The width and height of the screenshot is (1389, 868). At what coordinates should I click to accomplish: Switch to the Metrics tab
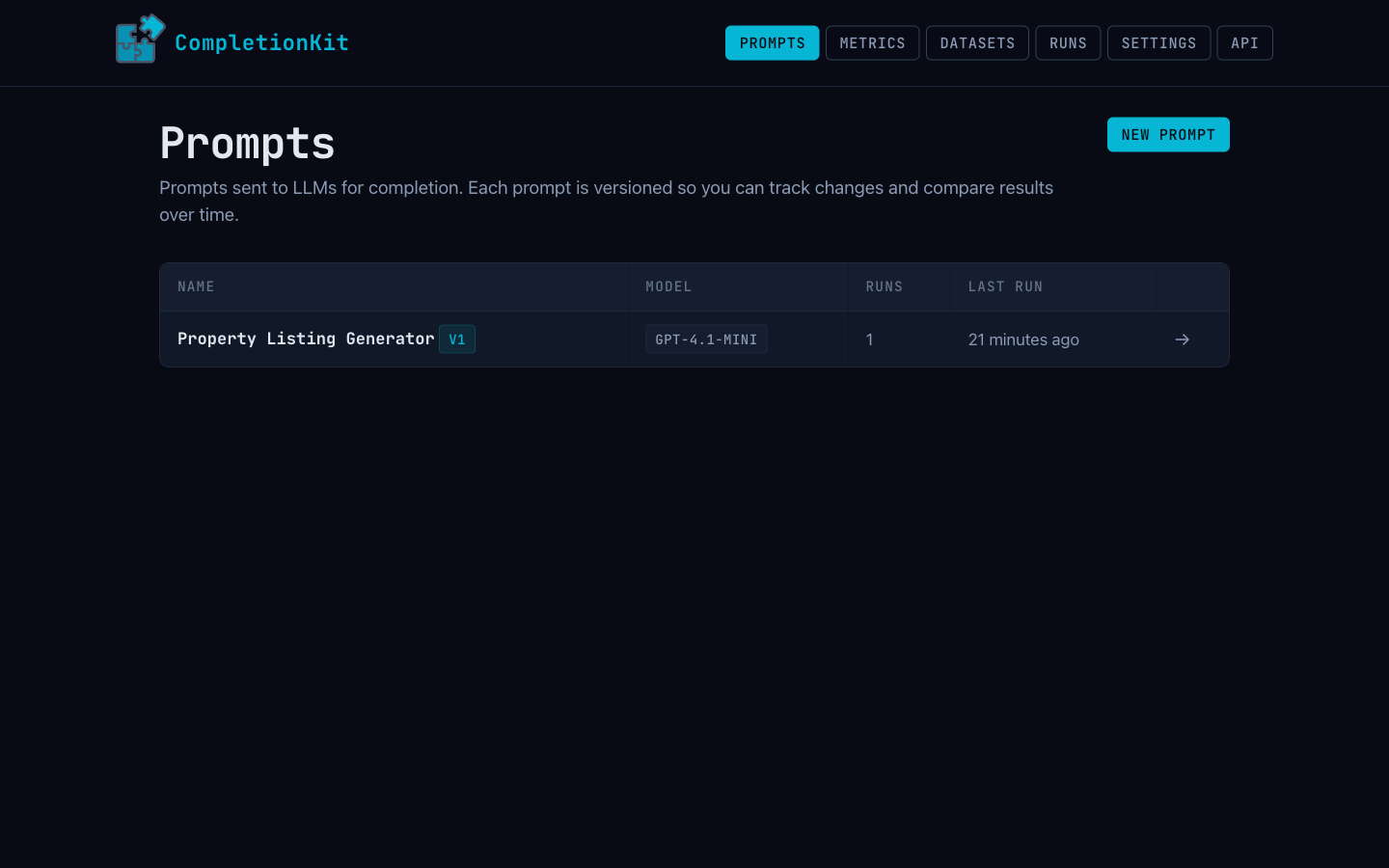click(x=872, y=42)
